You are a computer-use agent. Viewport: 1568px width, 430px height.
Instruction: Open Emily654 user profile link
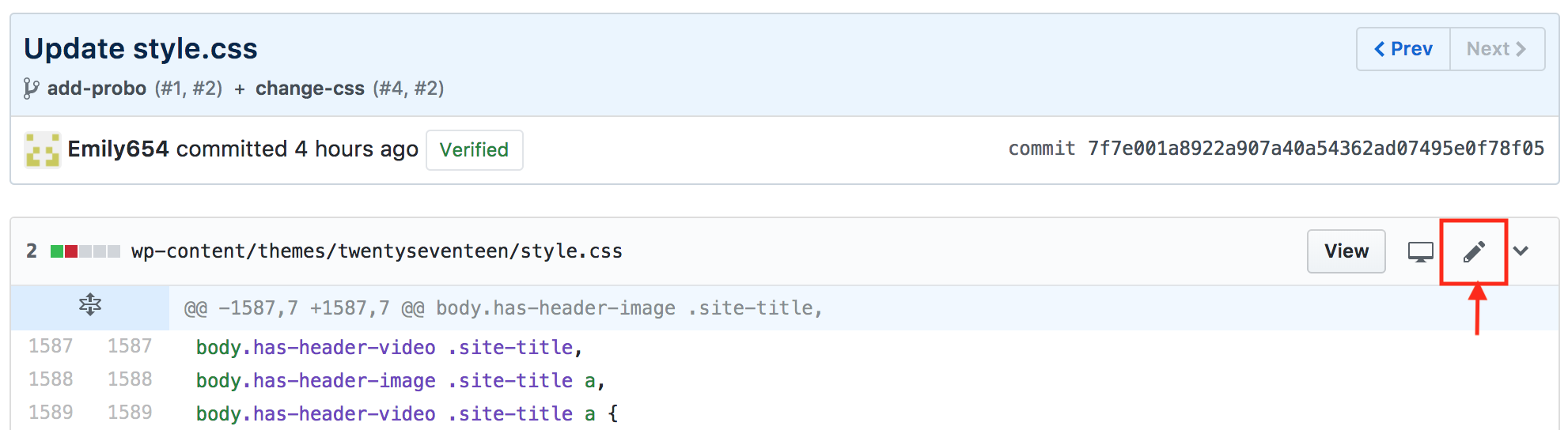tap(118, 149)
